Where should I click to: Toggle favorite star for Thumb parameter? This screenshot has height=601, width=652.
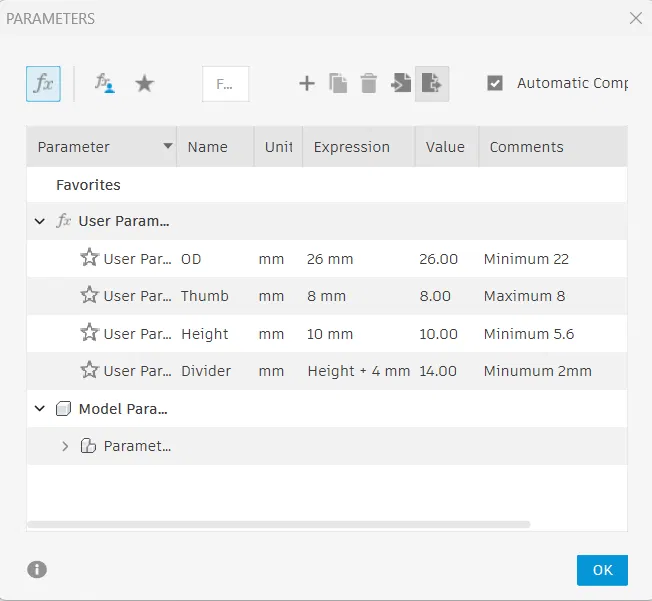pos(89,295)
